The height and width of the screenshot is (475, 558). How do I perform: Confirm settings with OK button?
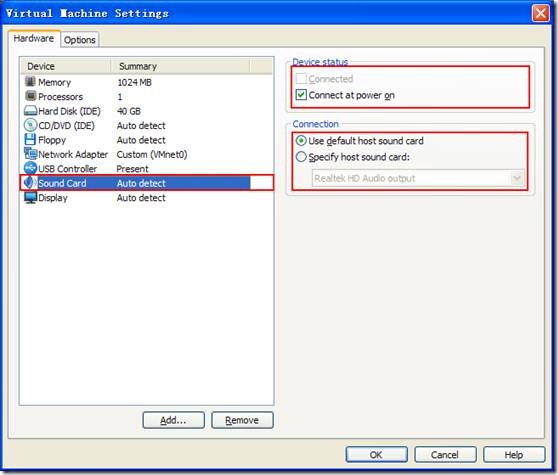pyautogui.click(x=376, y=454)
